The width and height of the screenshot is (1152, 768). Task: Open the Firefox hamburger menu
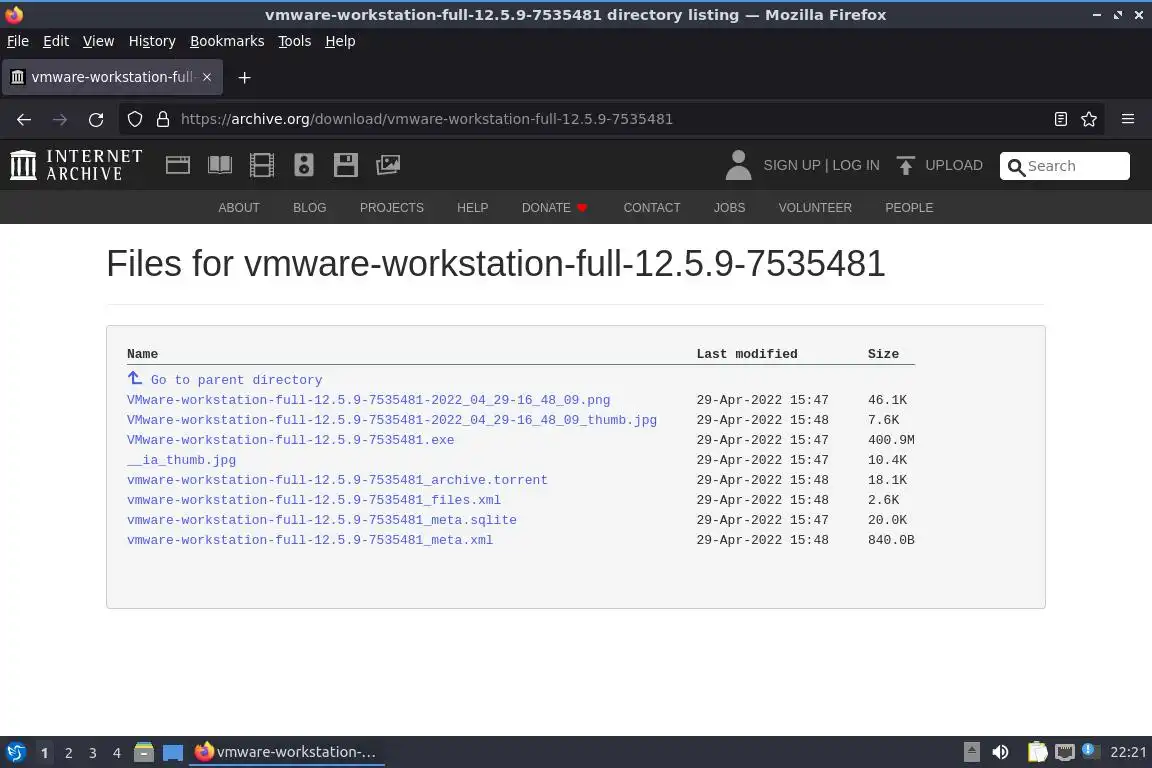coord(1128,119)
